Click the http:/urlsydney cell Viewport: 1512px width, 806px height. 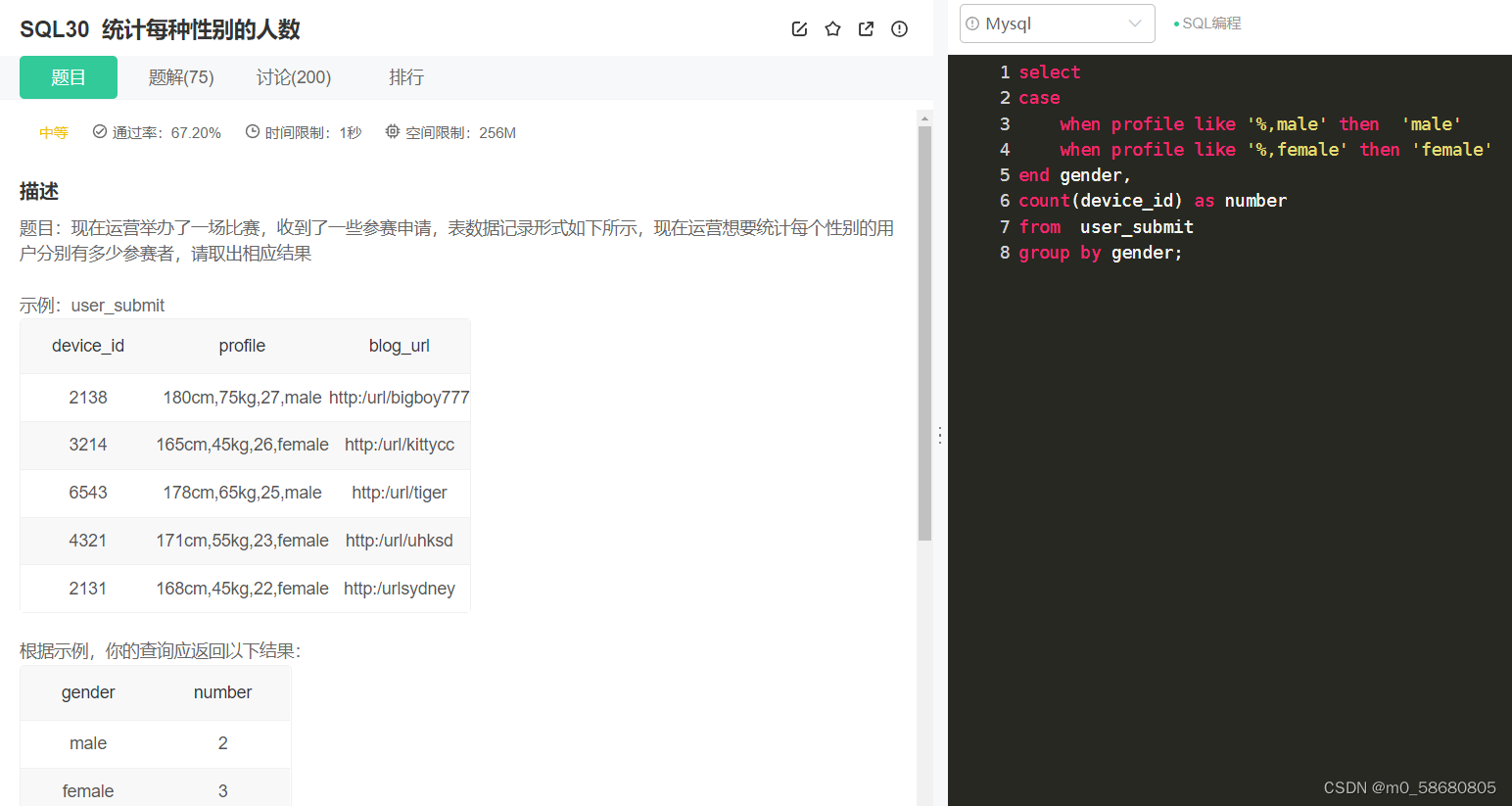[x=400, y=589]
